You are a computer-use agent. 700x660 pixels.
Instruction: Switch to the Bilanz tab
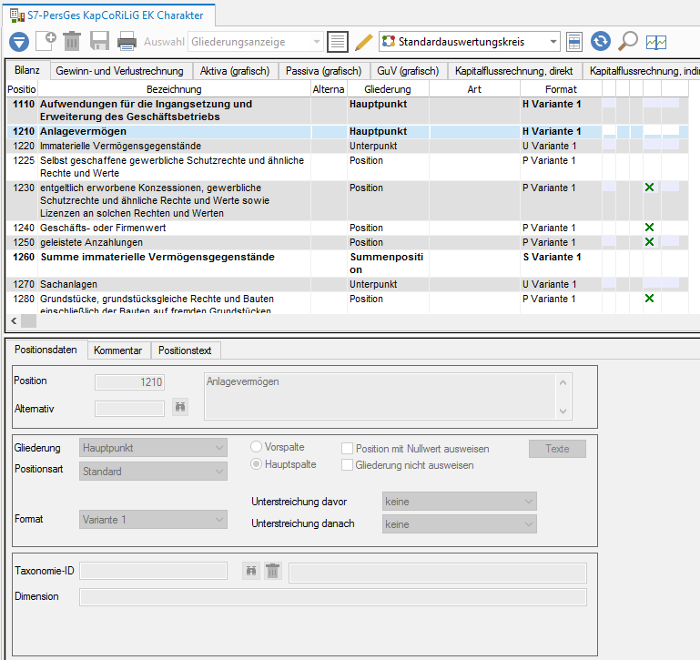[x=27, y=70]
